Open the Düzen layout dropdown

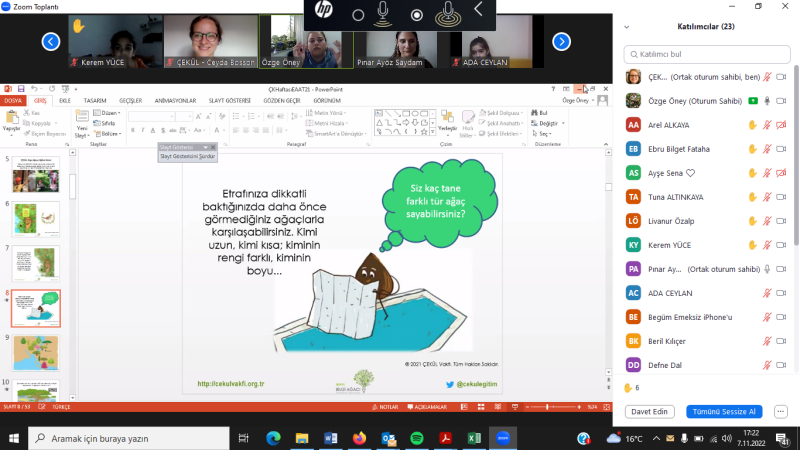110,113
